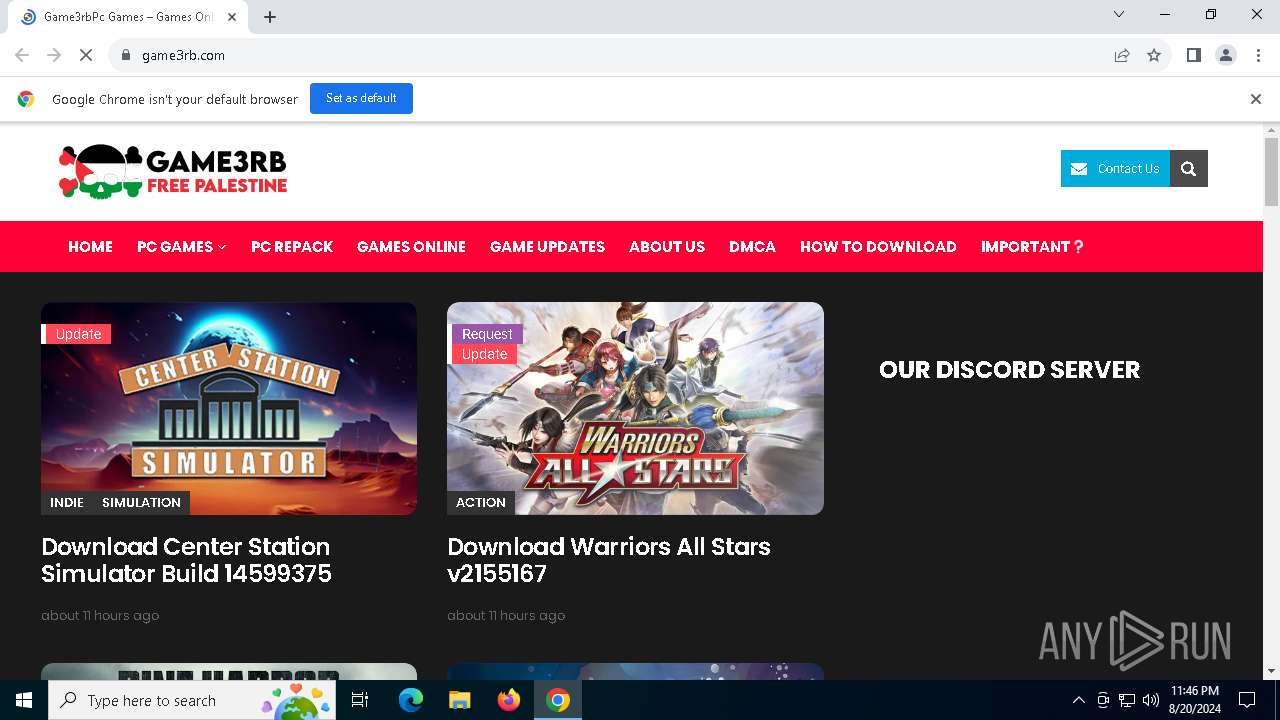Open network status tray icon
Screen dimensions: 1280x720
point(1127,700)
